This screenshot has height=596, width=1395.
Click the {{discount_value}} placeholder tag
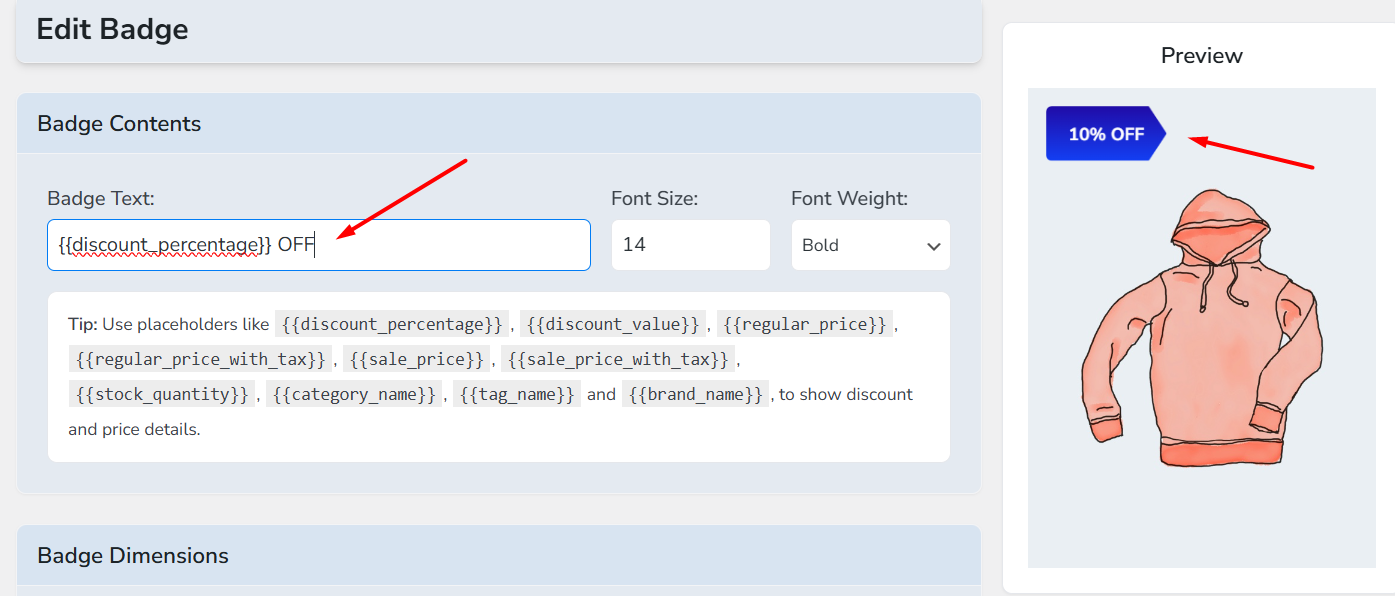(x=613, y=324)
